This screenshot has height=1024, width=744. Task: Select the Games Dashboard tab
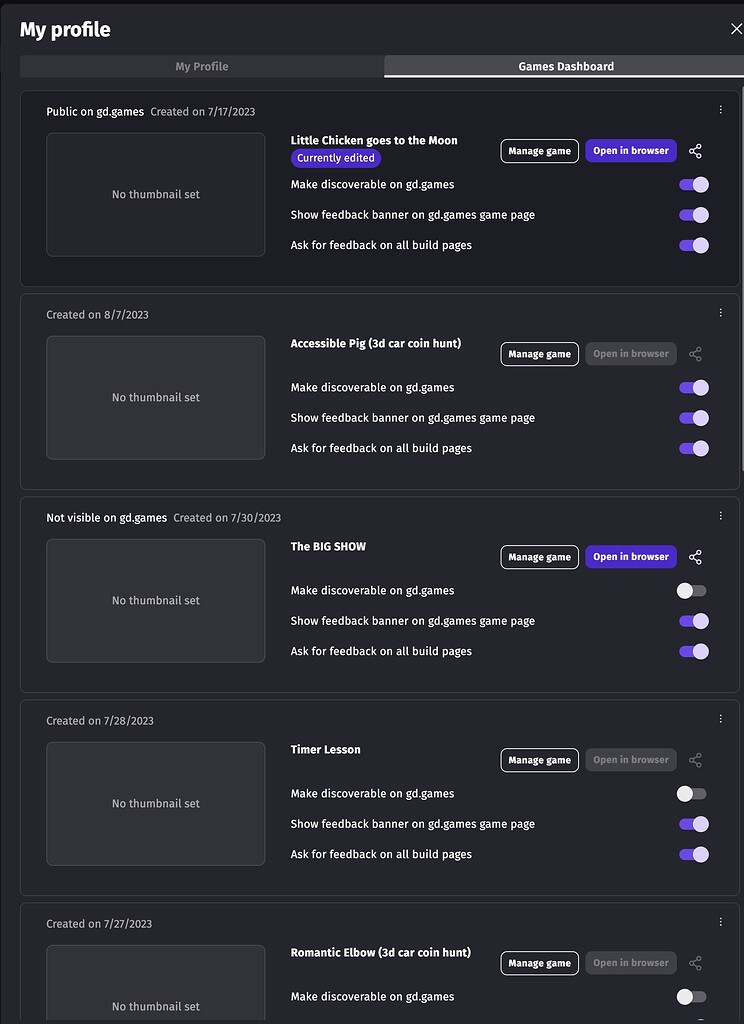point(564,66)
